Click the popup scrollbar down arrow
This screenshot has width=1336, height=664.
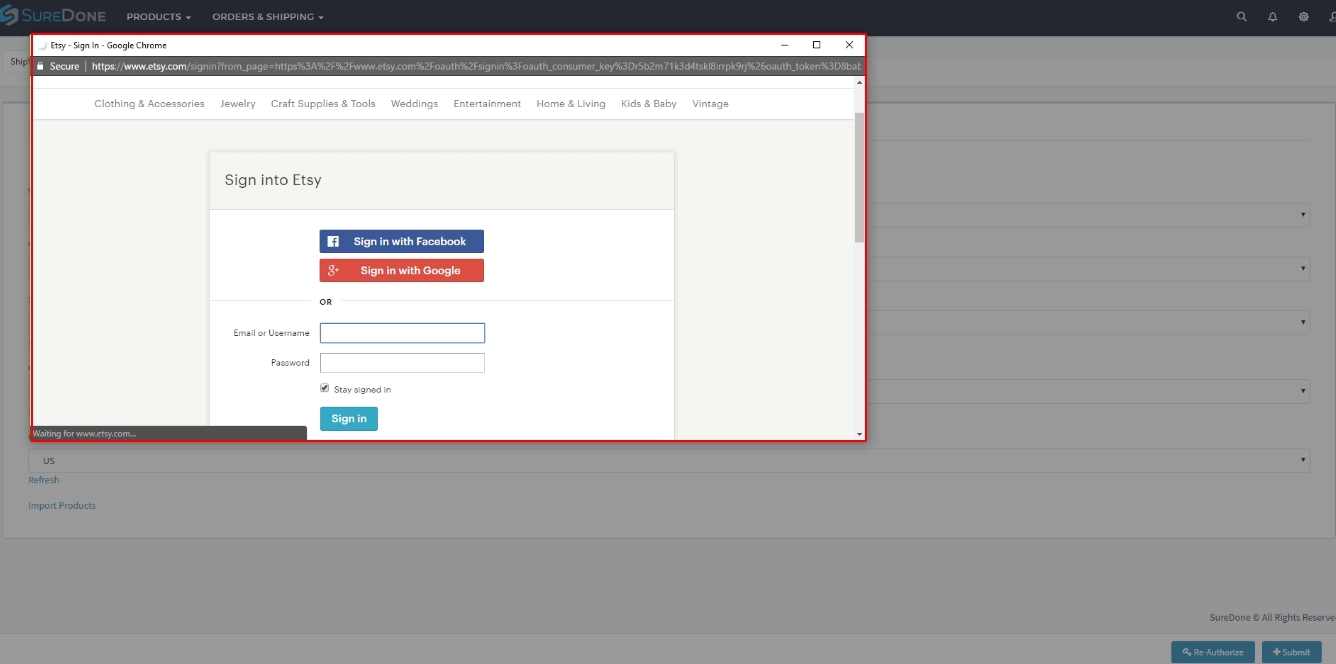point(859,434)
